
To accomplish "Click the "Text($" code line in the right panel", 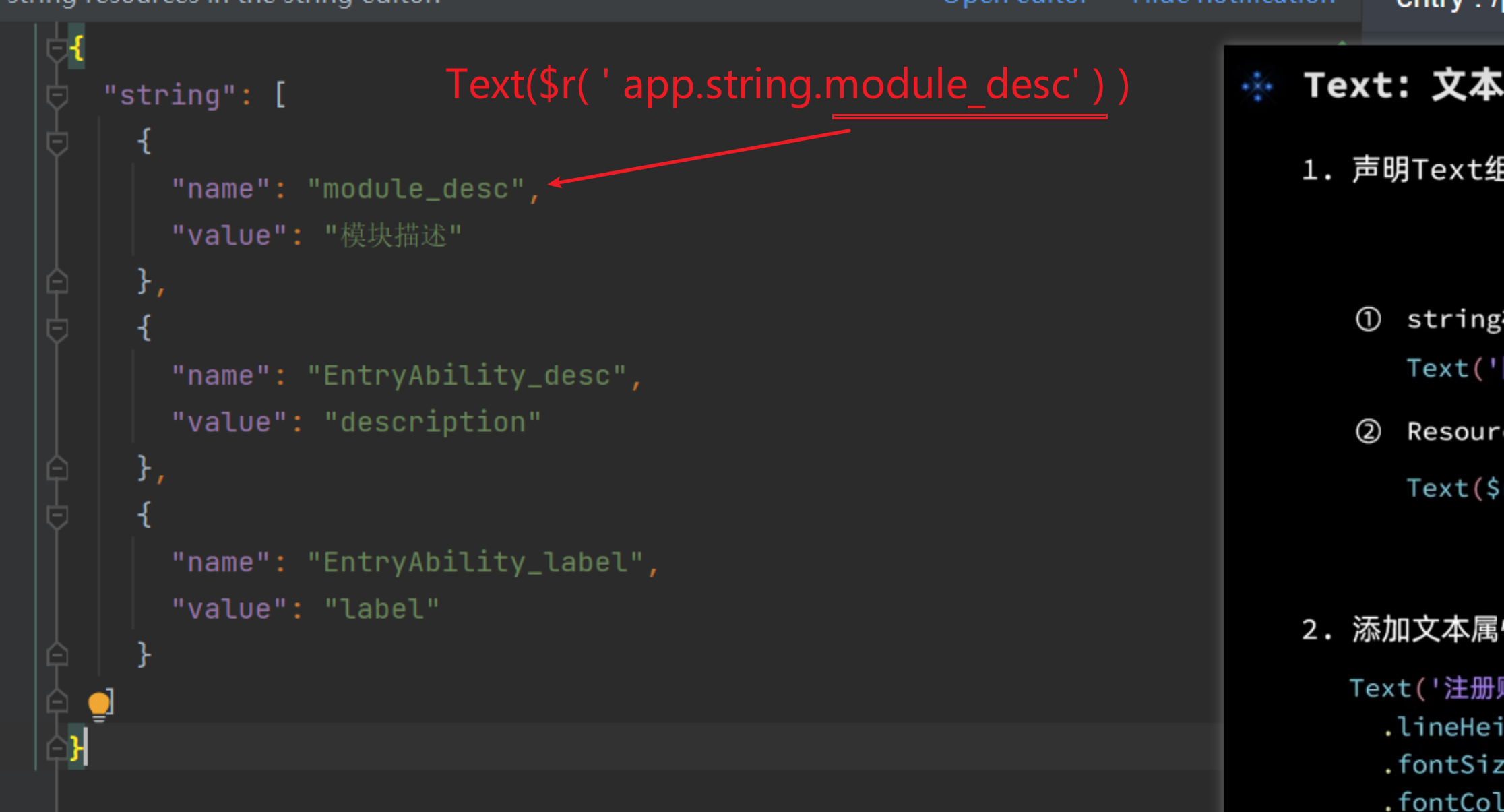I will tap(1454, 488).
